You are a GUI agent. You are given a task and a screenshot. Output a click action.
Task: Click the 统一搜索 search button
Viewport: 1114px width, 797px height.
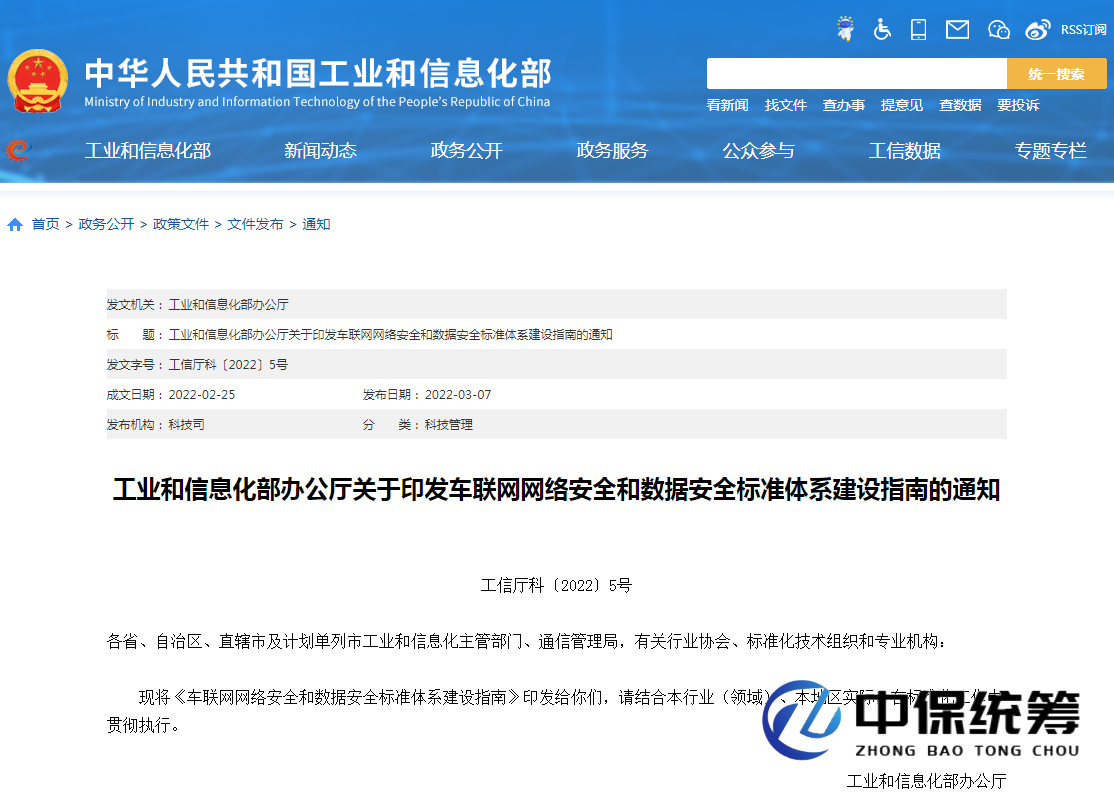[x=1057, y=73]
